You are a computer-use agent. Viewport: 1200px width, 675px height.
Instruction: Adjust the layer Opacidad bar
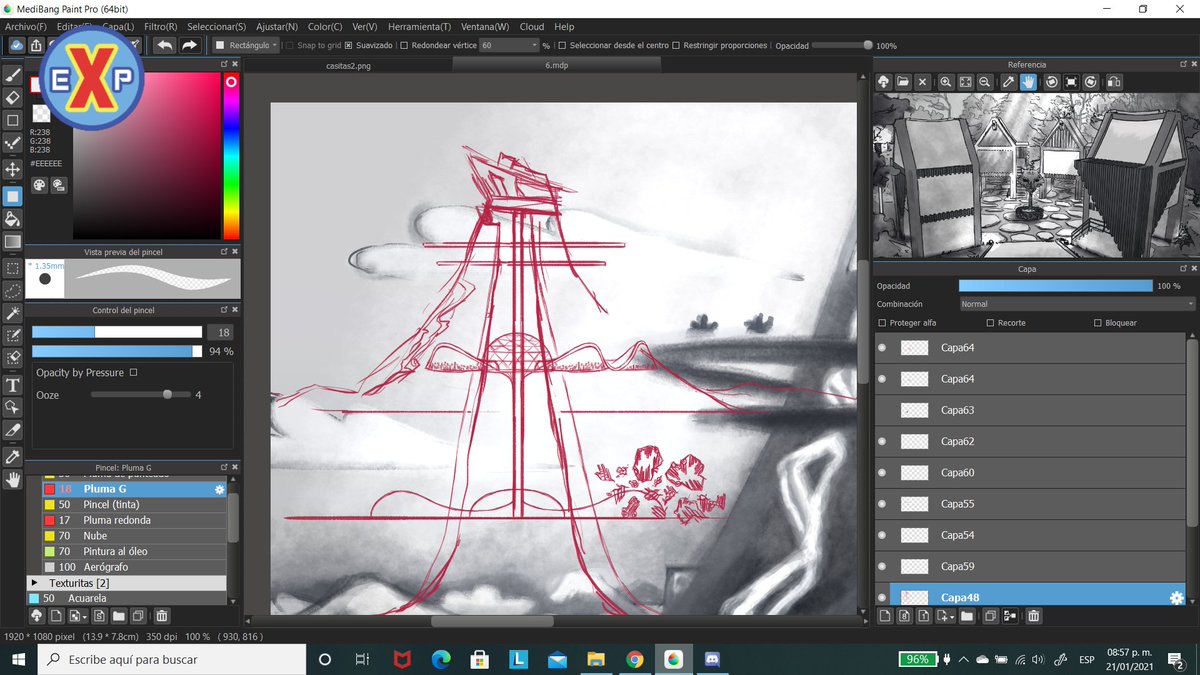[1055, 286]
